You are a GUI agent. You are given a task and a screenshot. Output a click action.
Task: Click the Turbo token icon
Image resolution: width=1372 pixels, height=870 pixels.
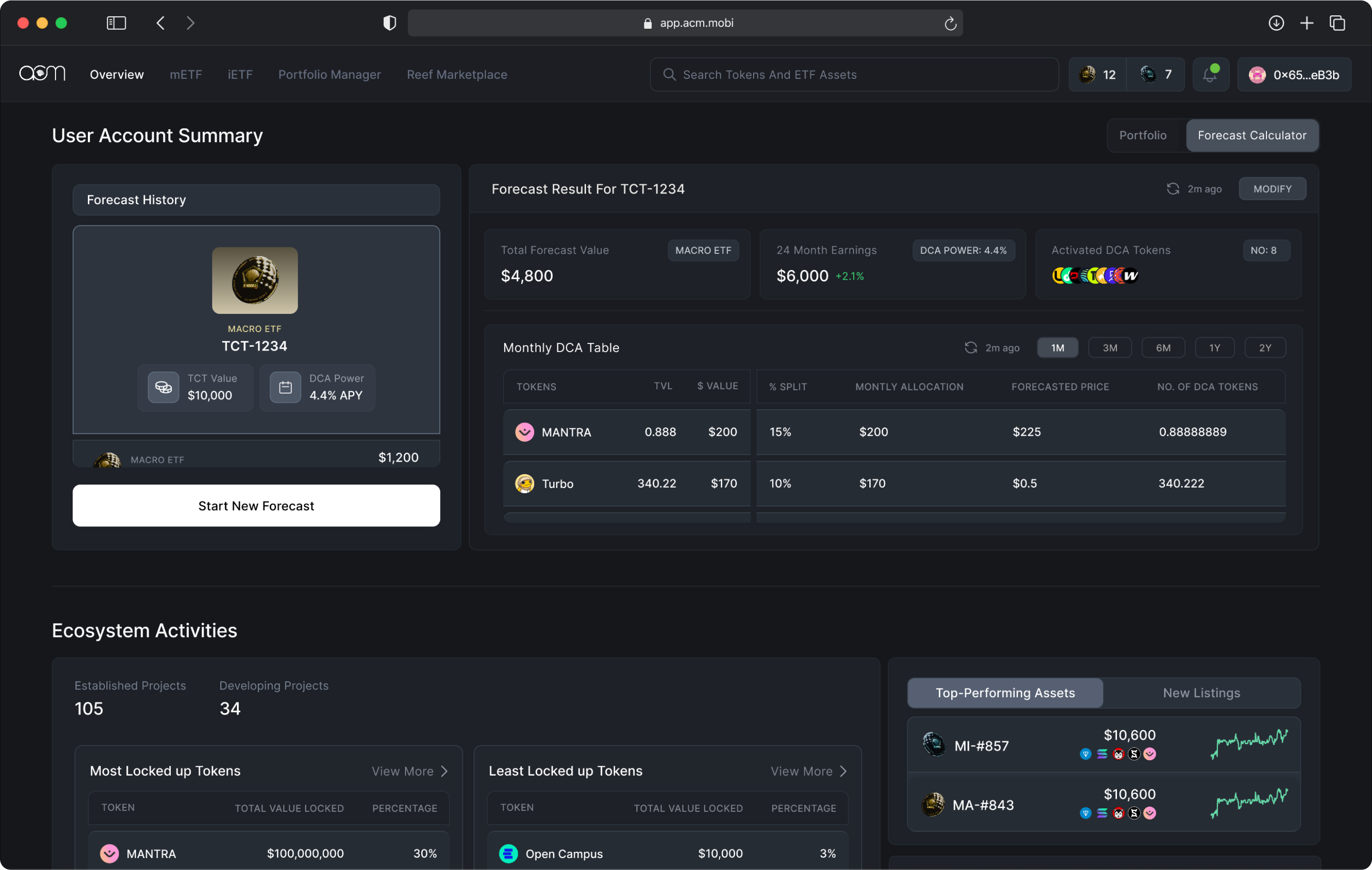tap(524, 483)
